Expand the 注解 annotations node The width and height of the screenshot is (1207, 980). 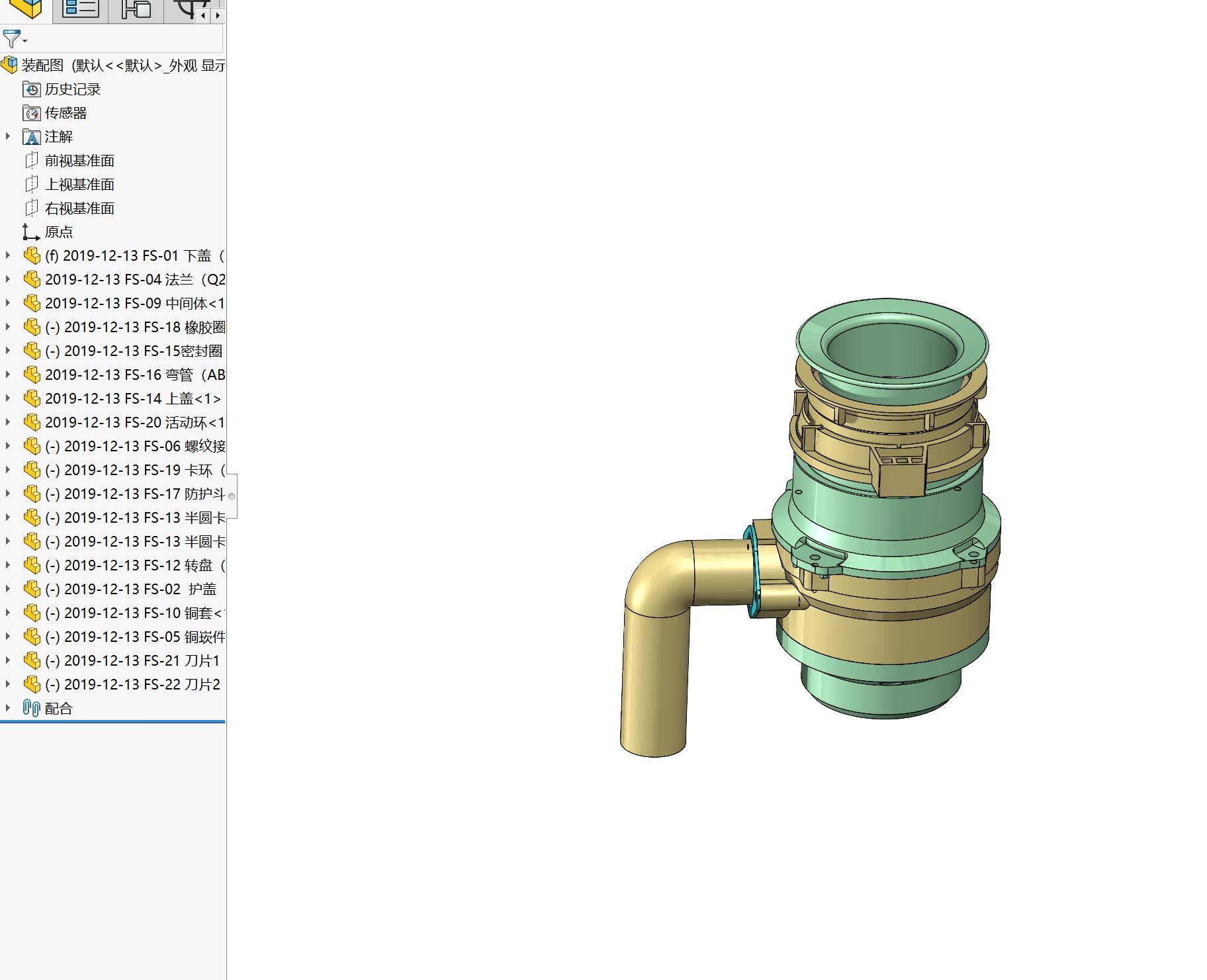(x=8, y=136)
